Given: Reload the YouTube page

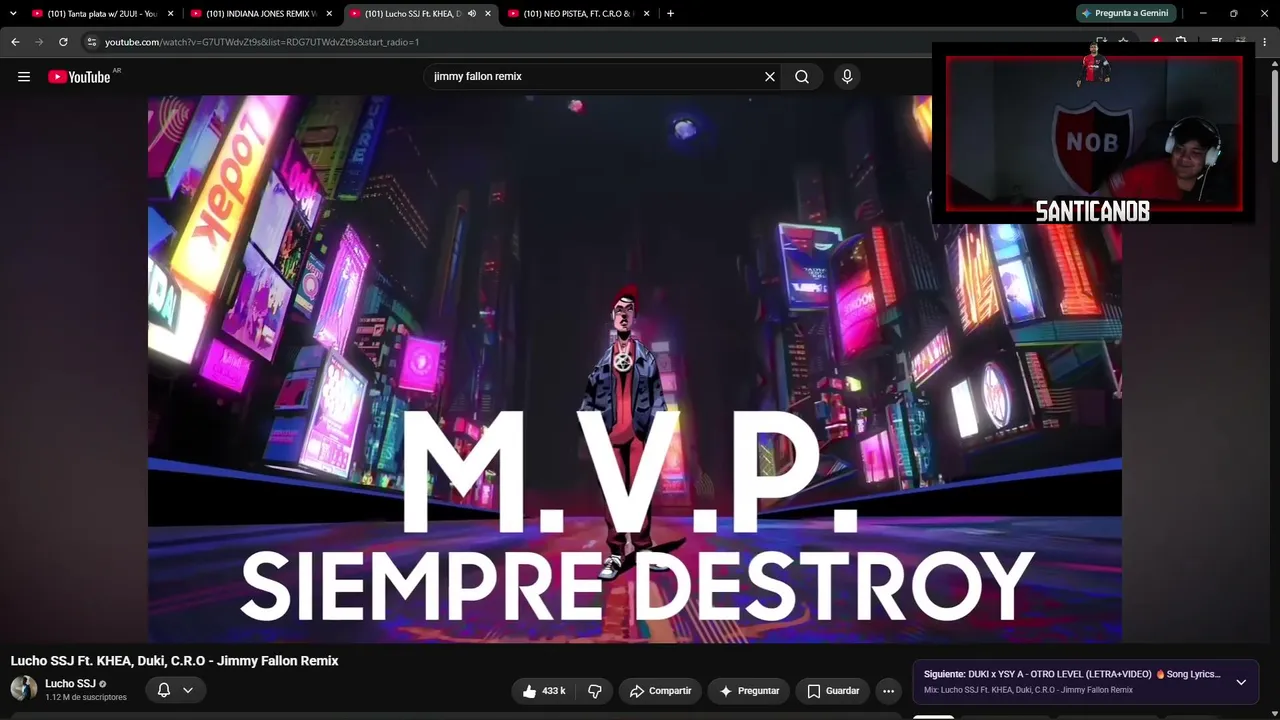Looking at the screenshot, I should click(63, 42).
